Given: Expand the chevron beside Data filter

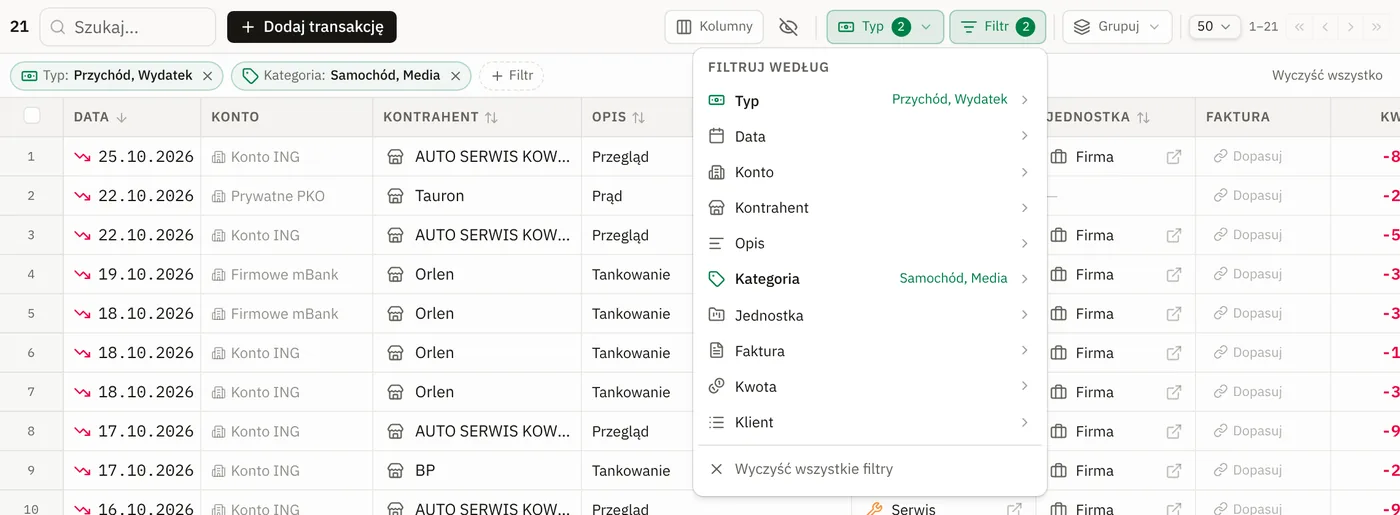Looking at the screenshot, I should tap(1024, 136).
